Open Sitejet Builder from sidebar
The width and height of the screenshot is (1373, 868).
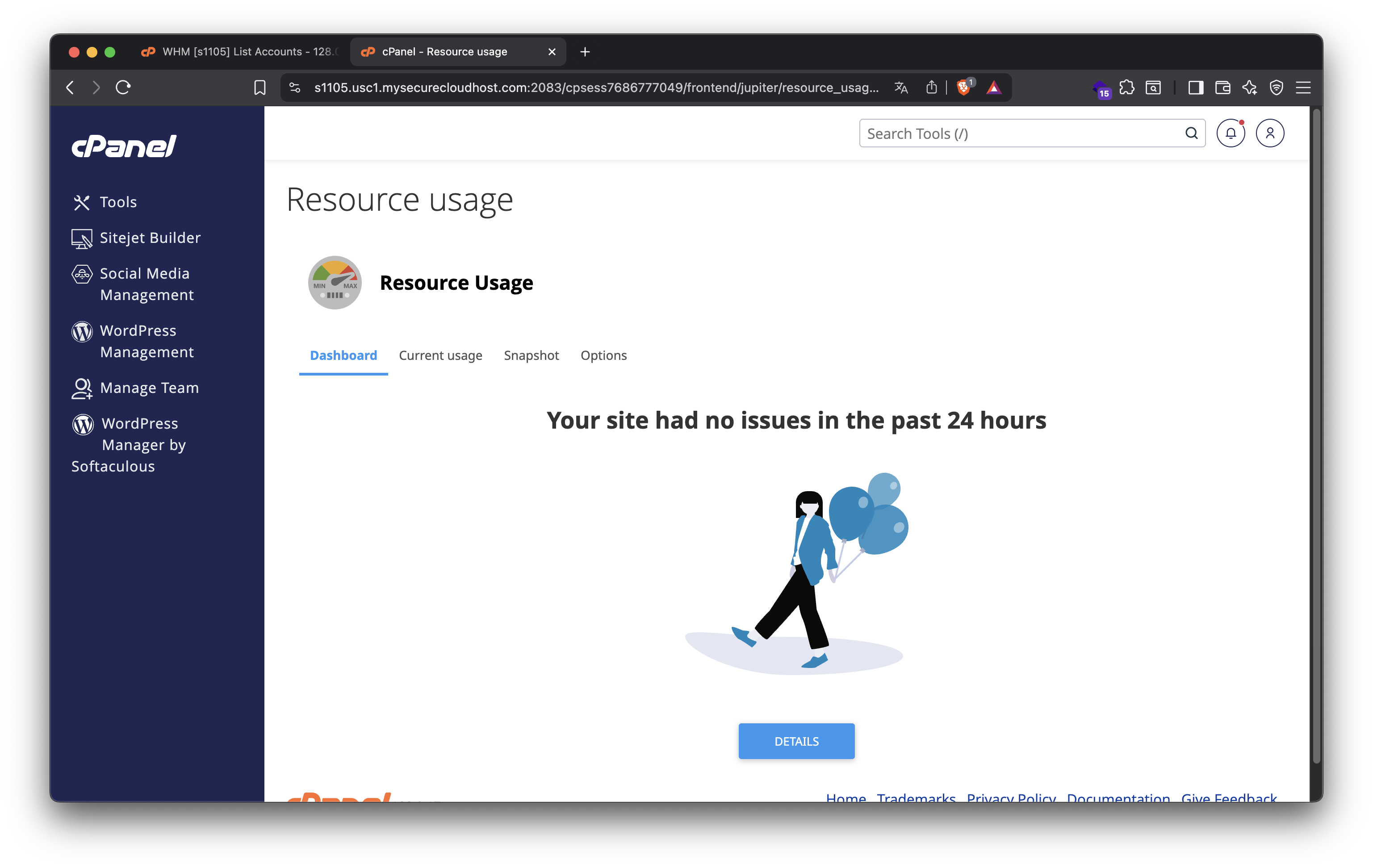(x=149, y=238)
